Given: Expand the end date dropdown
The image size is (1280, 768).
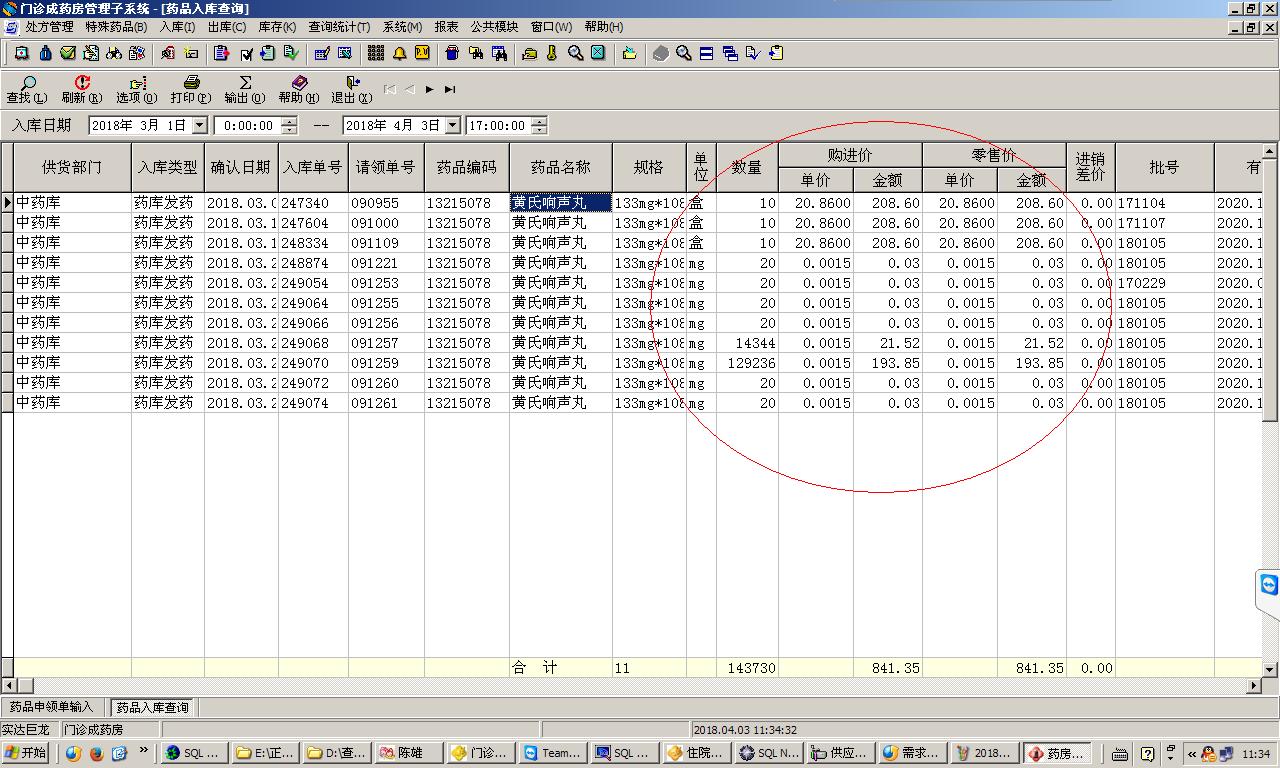Looking at the screenshot, I should tap(452, 125).
